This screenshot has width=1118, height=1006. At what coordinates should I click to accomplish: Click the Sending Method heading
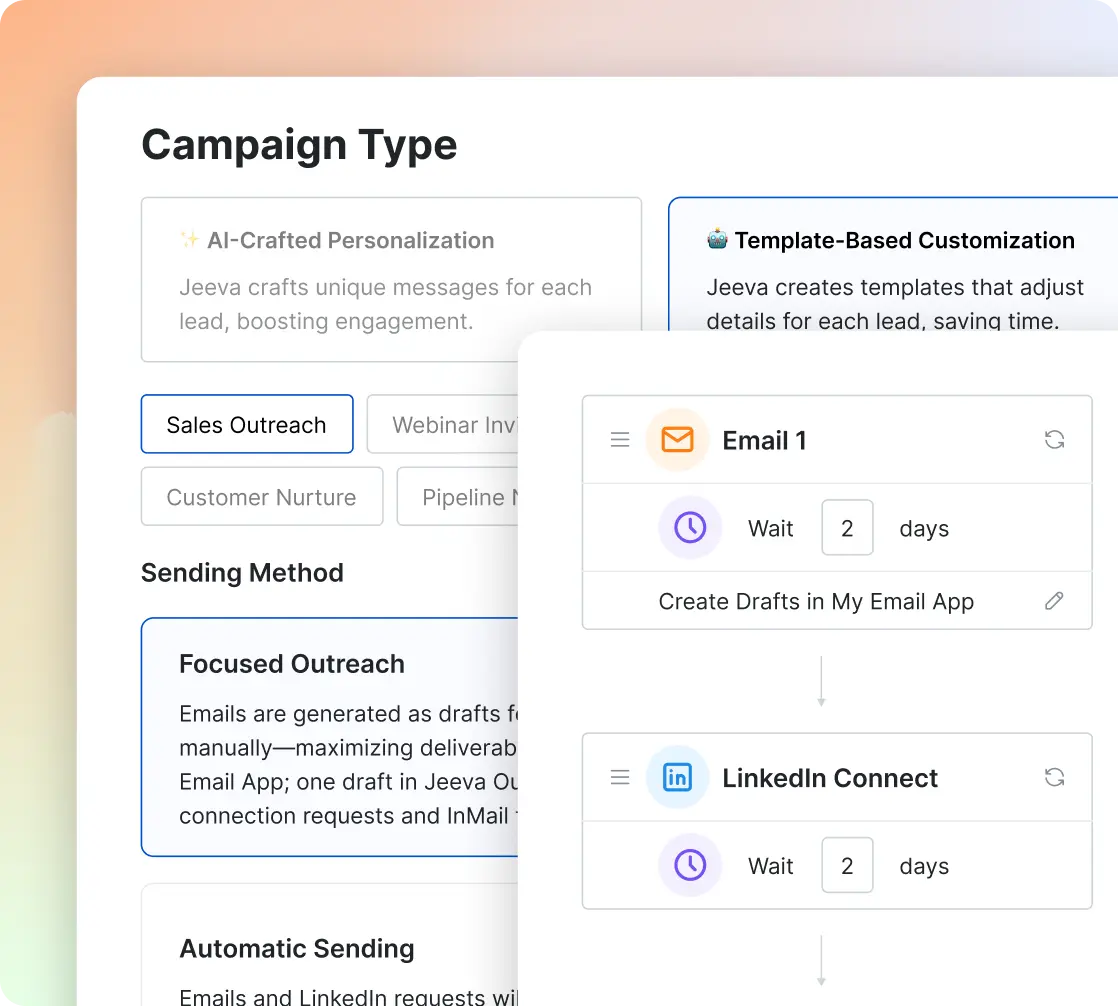pos(242,573)
